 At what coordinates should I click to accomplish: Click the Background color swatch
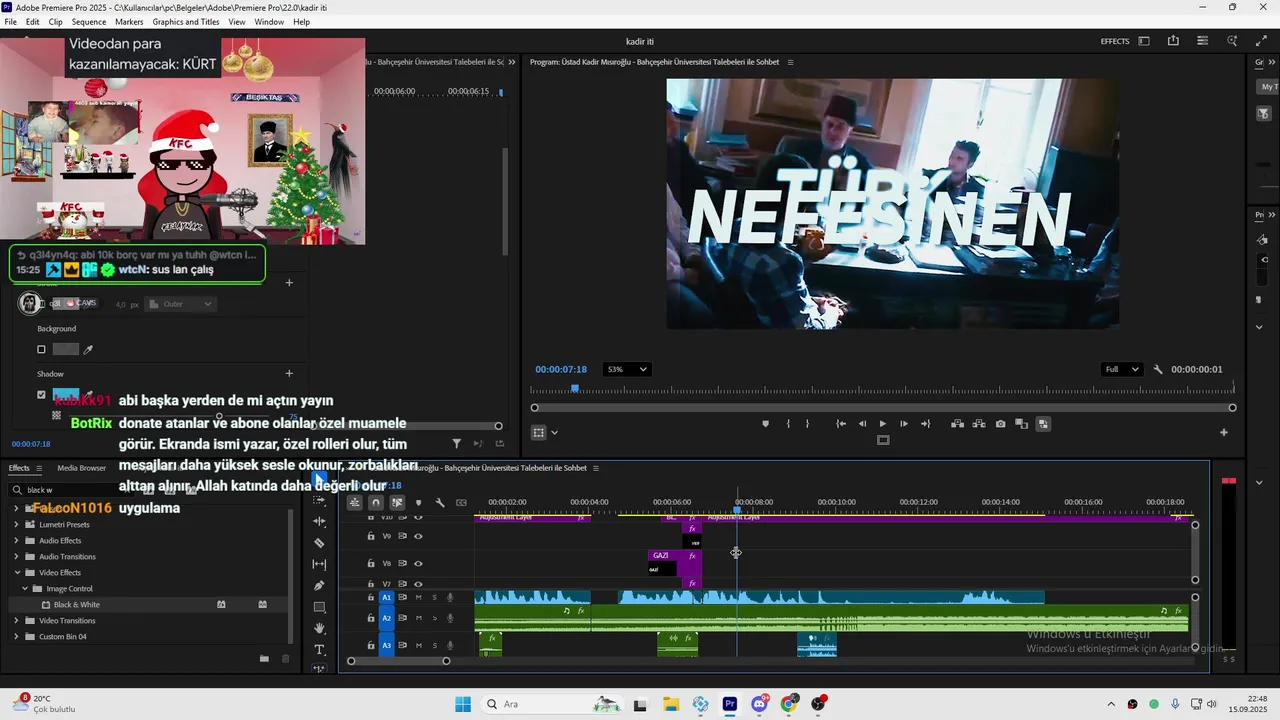click(65, 349)
